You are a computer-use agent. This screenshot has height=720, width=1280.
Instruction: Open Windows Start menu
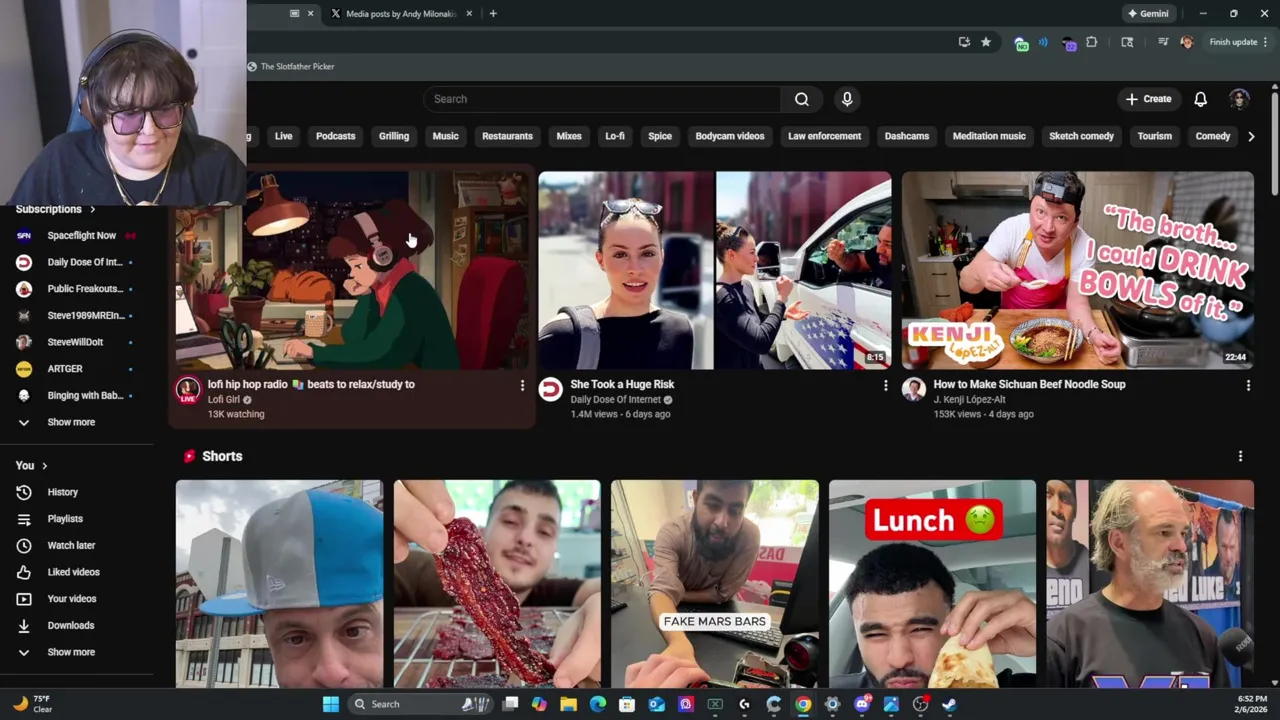pyautogui.click(x=331, y=704)
